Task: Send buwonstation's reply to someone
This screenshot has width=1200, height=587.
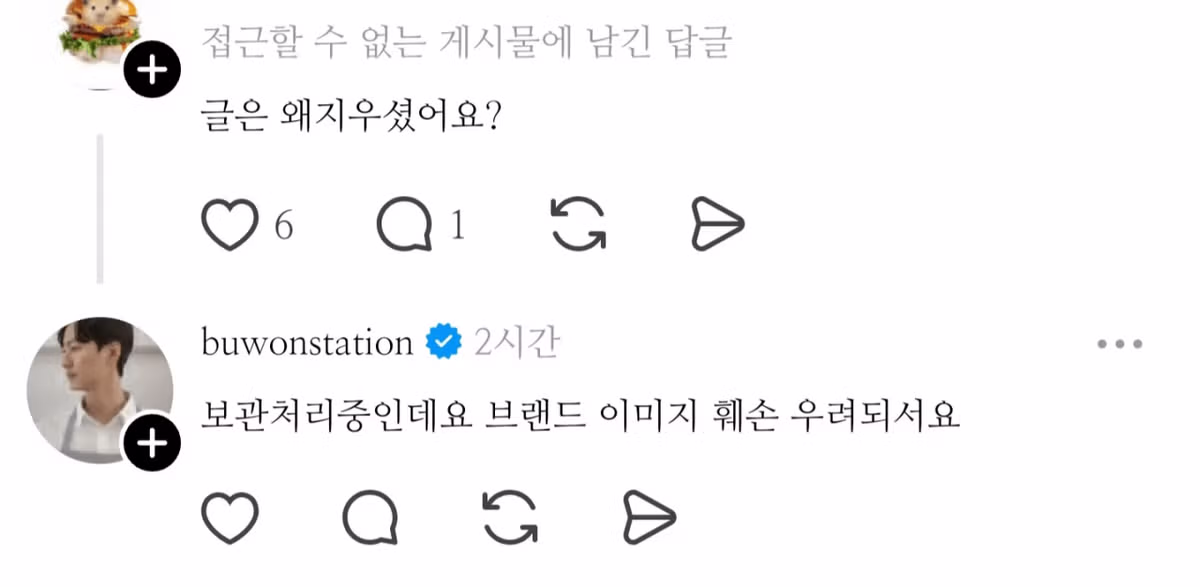Action: pyautogui.click(x=649, y=517)
